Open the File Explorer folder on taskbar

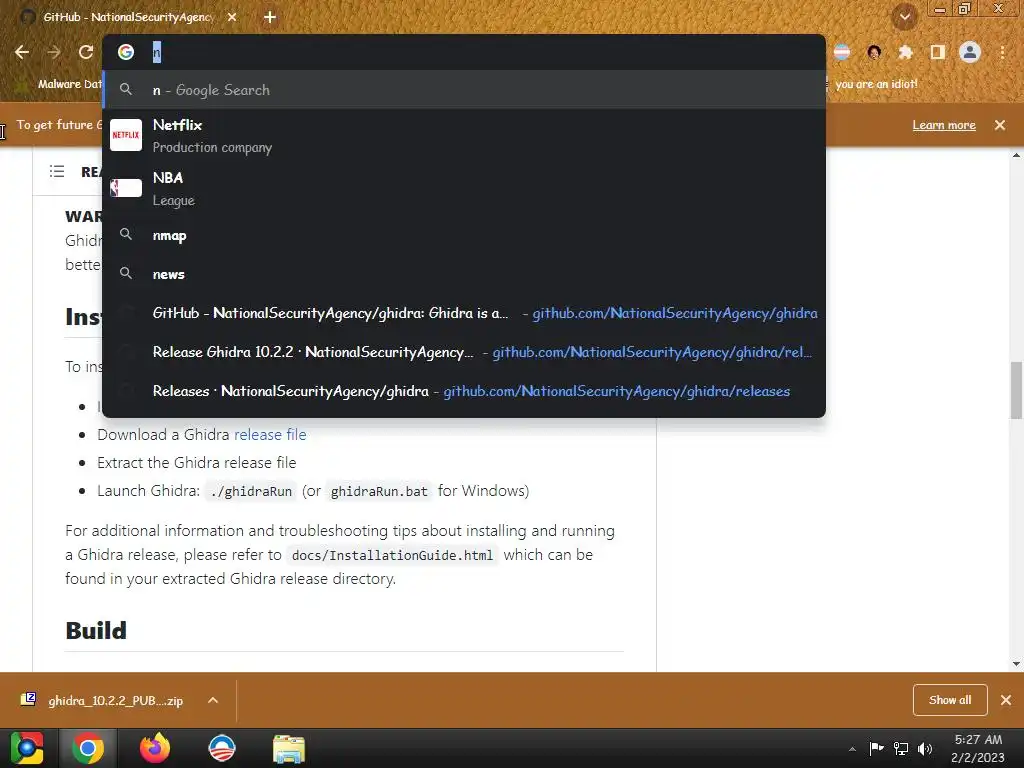click(x=289, y=749)
